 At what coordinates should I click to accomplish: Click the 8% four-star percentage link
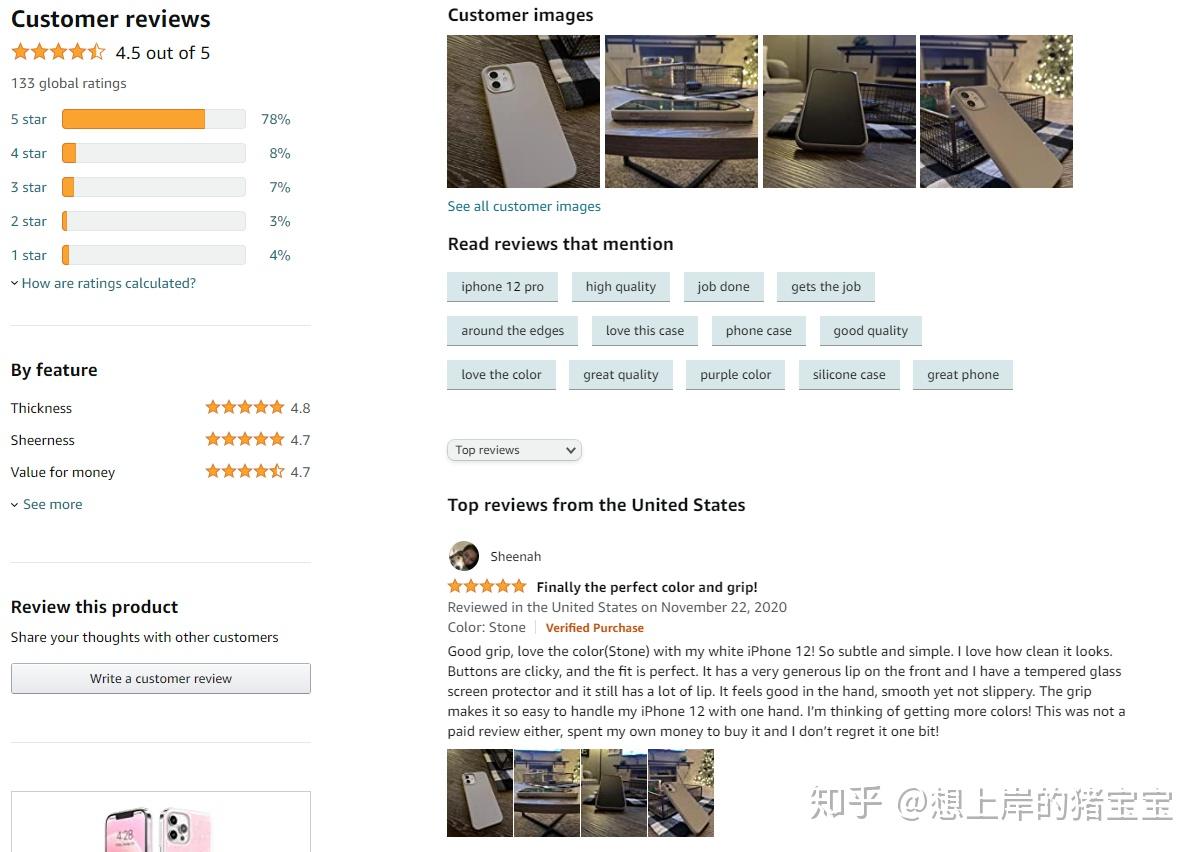point(280,153)
